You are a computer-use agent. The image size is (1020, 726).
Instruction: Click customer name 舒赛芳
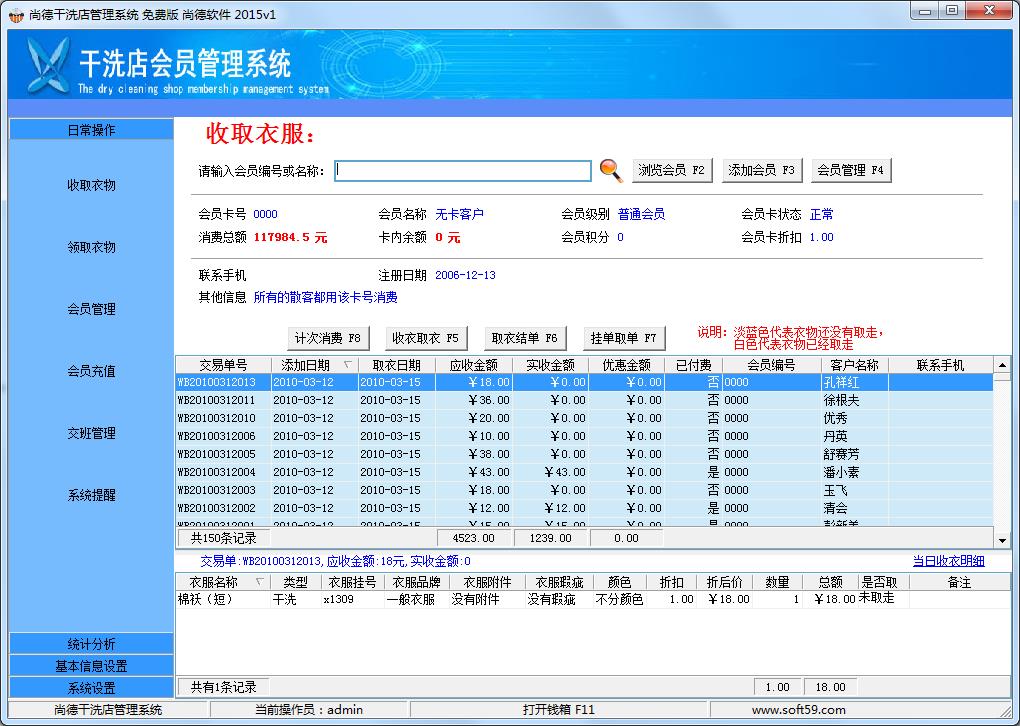click(841, 454)
